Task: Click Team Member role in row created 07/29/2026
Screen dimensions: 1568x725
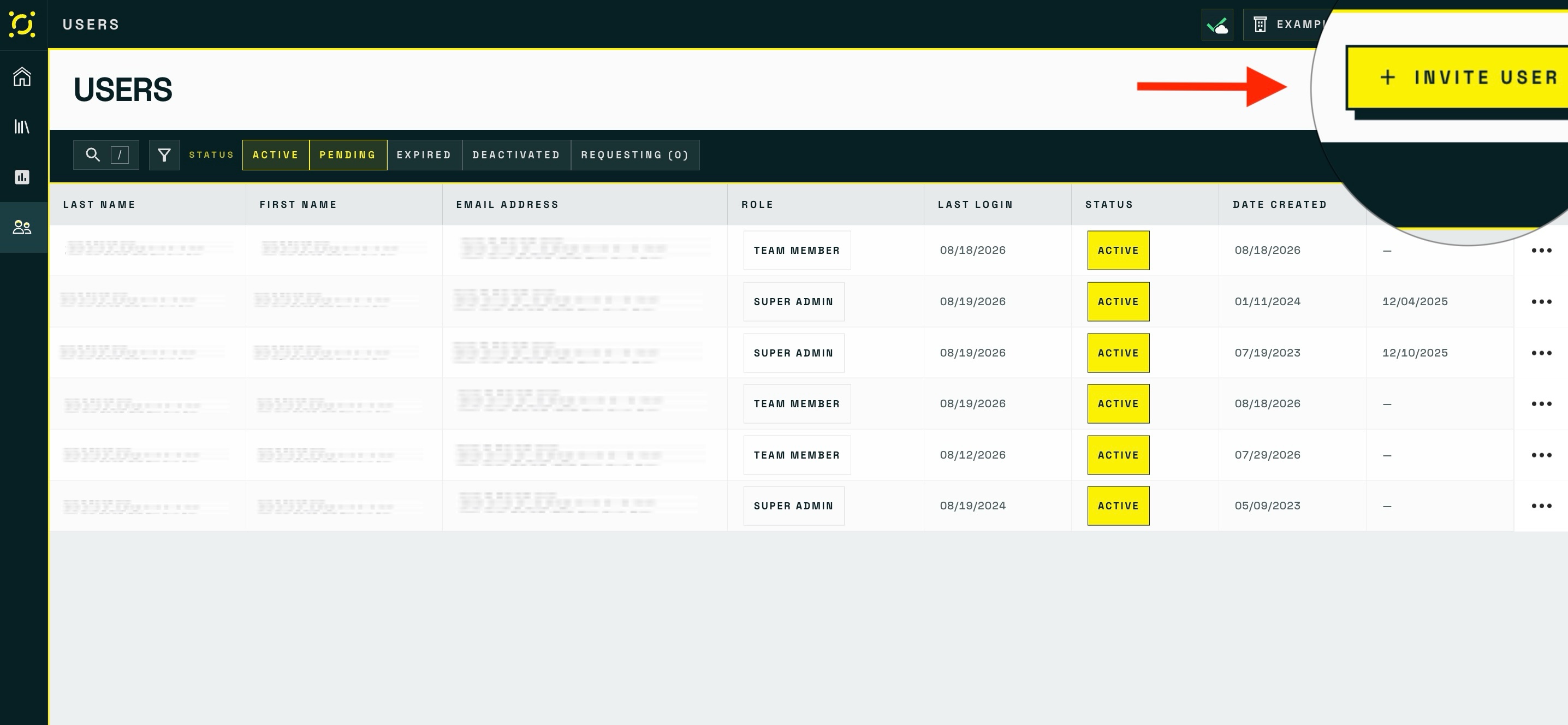Action: pos(797,455)
